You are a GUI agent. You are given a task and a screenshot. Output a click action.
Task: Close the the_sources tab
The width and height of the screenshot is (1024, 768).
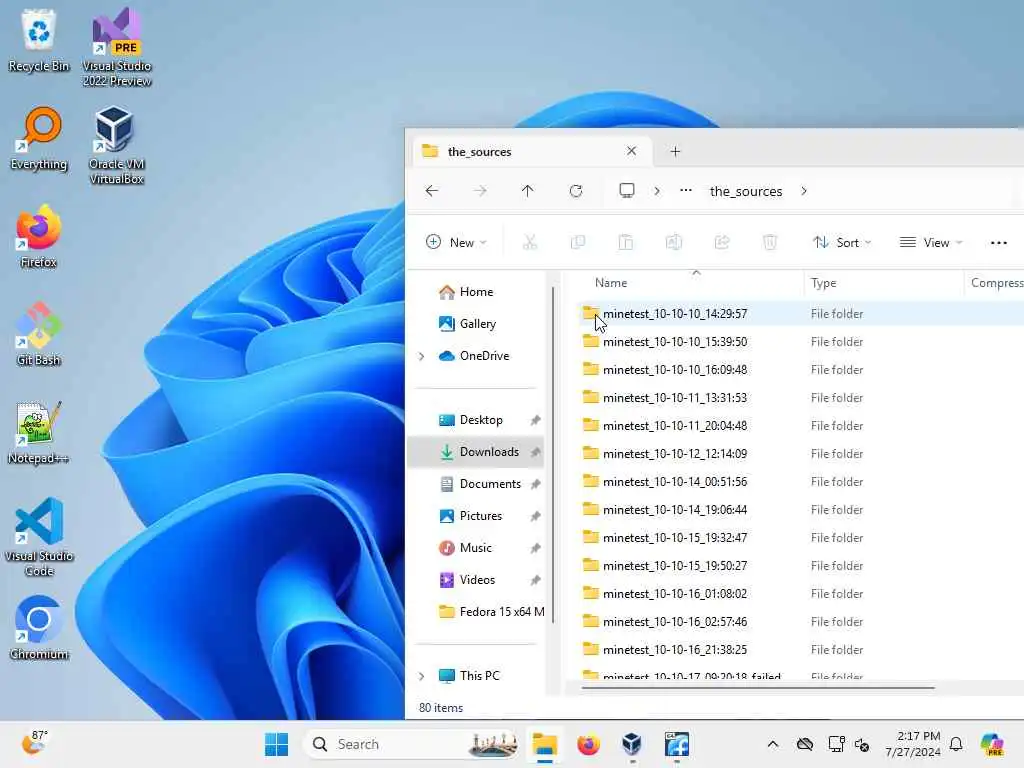(x=632, y=151)
